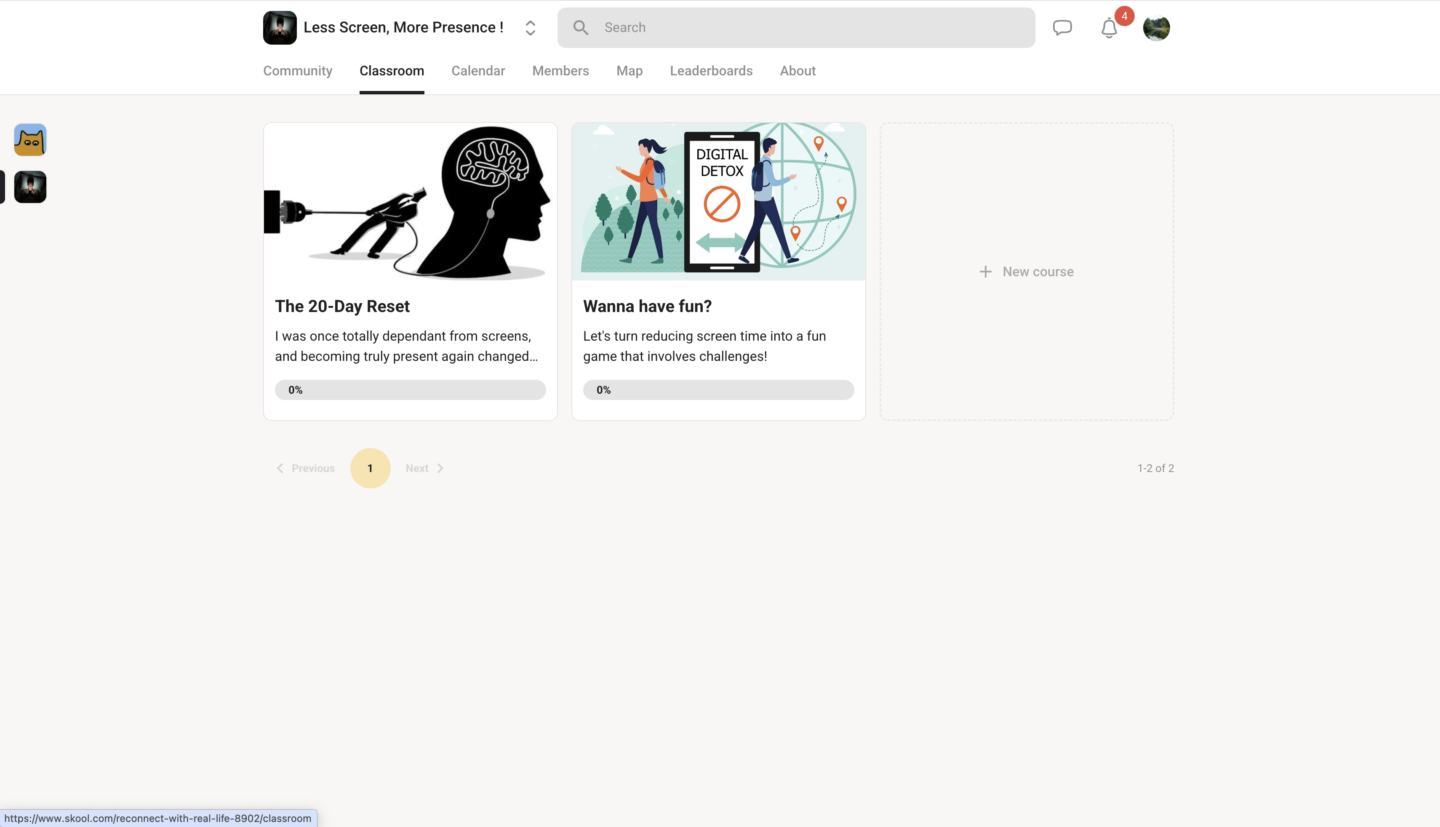
Task: Switch to the cat avatar community in sidebar
Action: pyautogui.click(x=30, y=140)
